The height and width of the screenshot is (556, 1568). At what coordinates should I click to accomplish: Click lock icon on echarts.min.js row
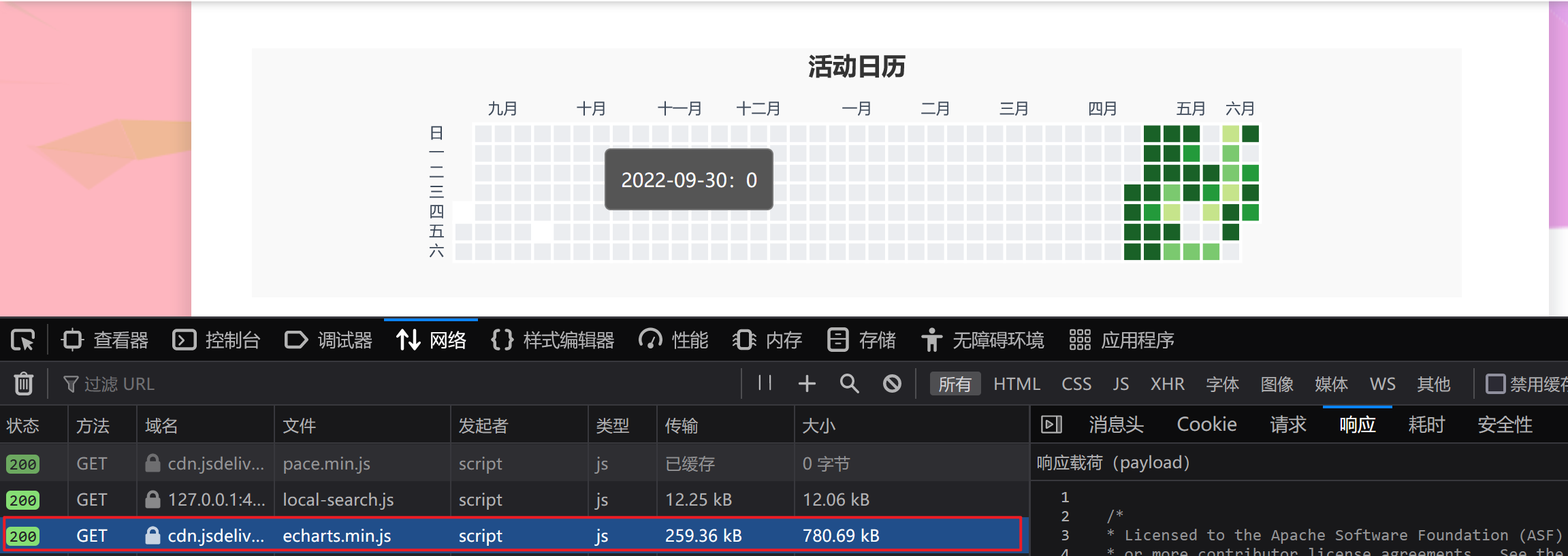[153, 536]
